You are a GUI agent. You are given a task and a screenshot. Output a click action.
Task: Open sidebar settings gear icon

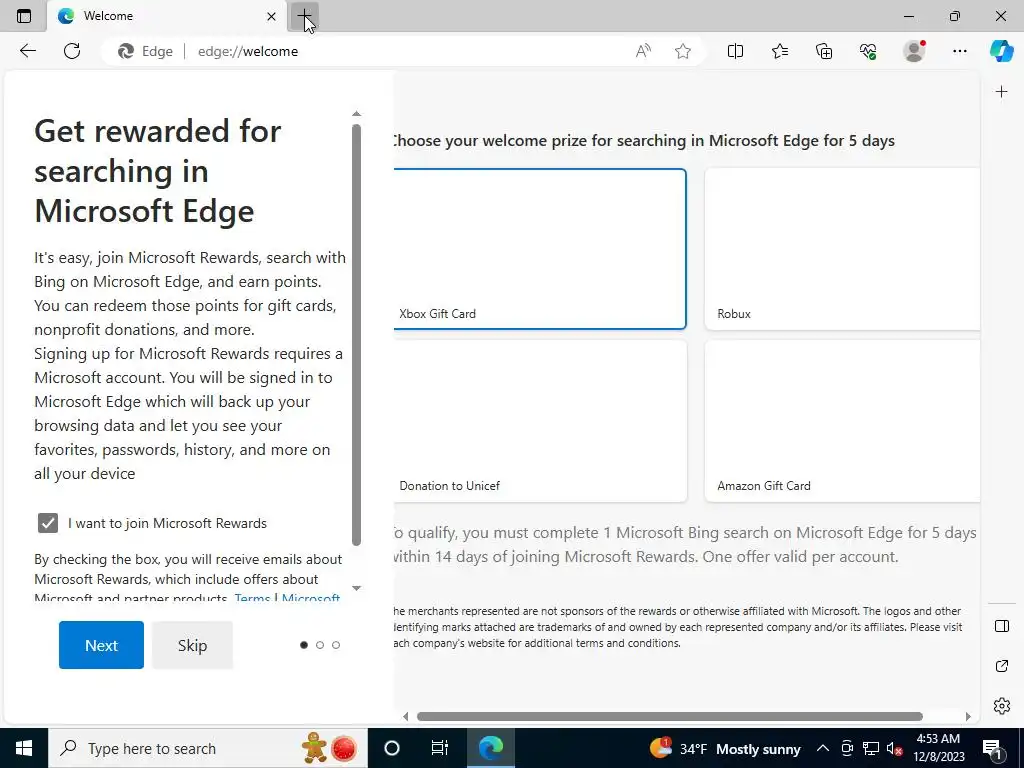[x=1002, y=706]
